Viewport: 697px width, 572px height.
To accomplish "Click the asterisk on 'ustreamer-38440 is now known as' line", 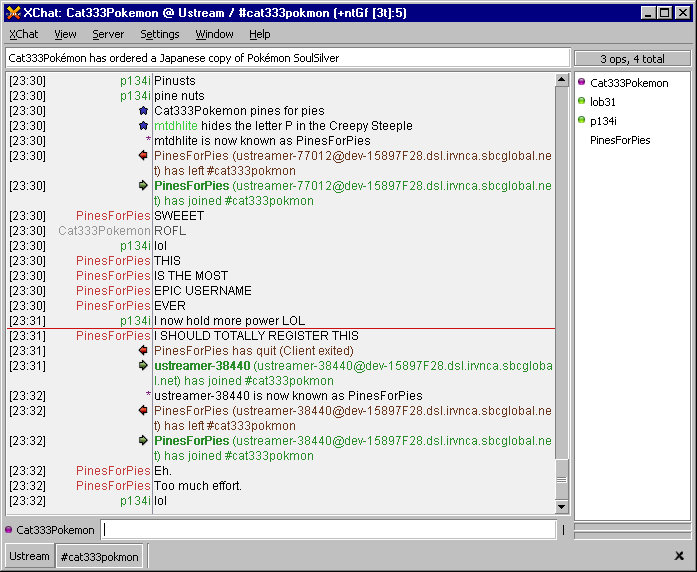I will [148, 394].
